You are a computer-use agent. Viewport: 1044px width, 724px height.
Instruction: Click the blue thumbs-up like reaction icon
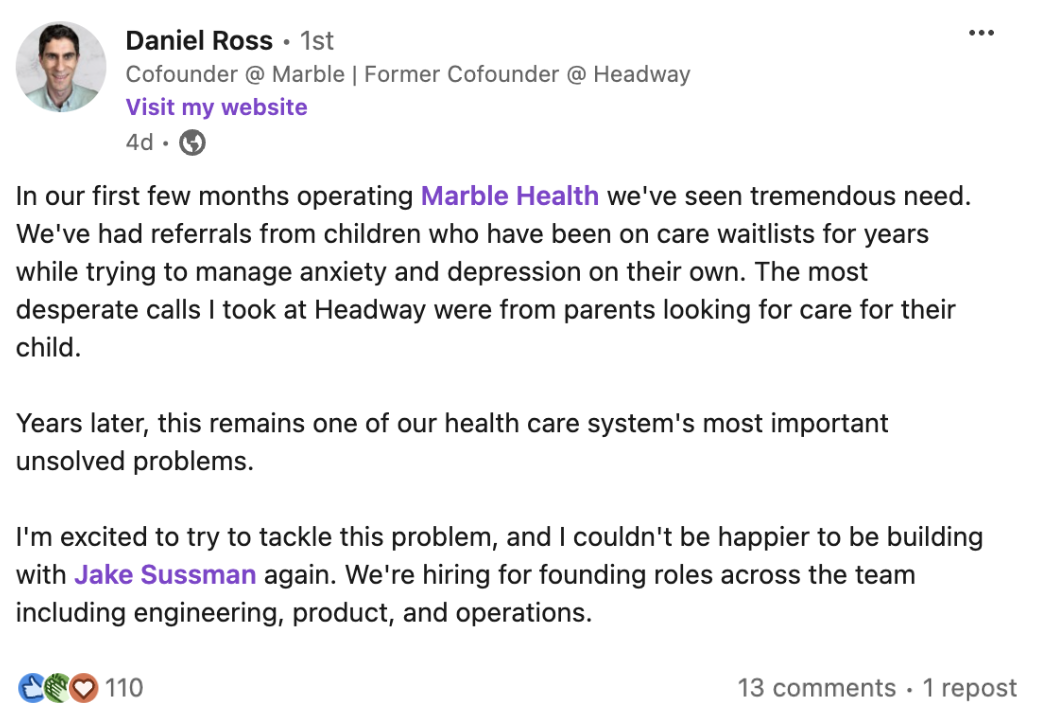(x=31, y=688)
